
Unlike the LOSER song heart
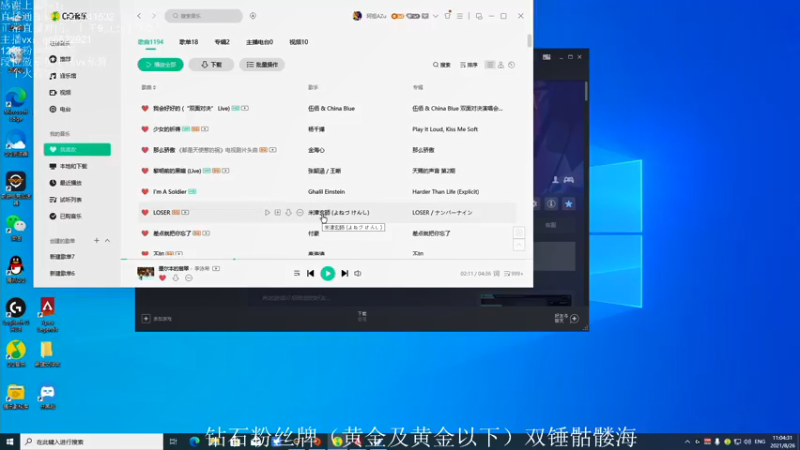tap(145, 212)
